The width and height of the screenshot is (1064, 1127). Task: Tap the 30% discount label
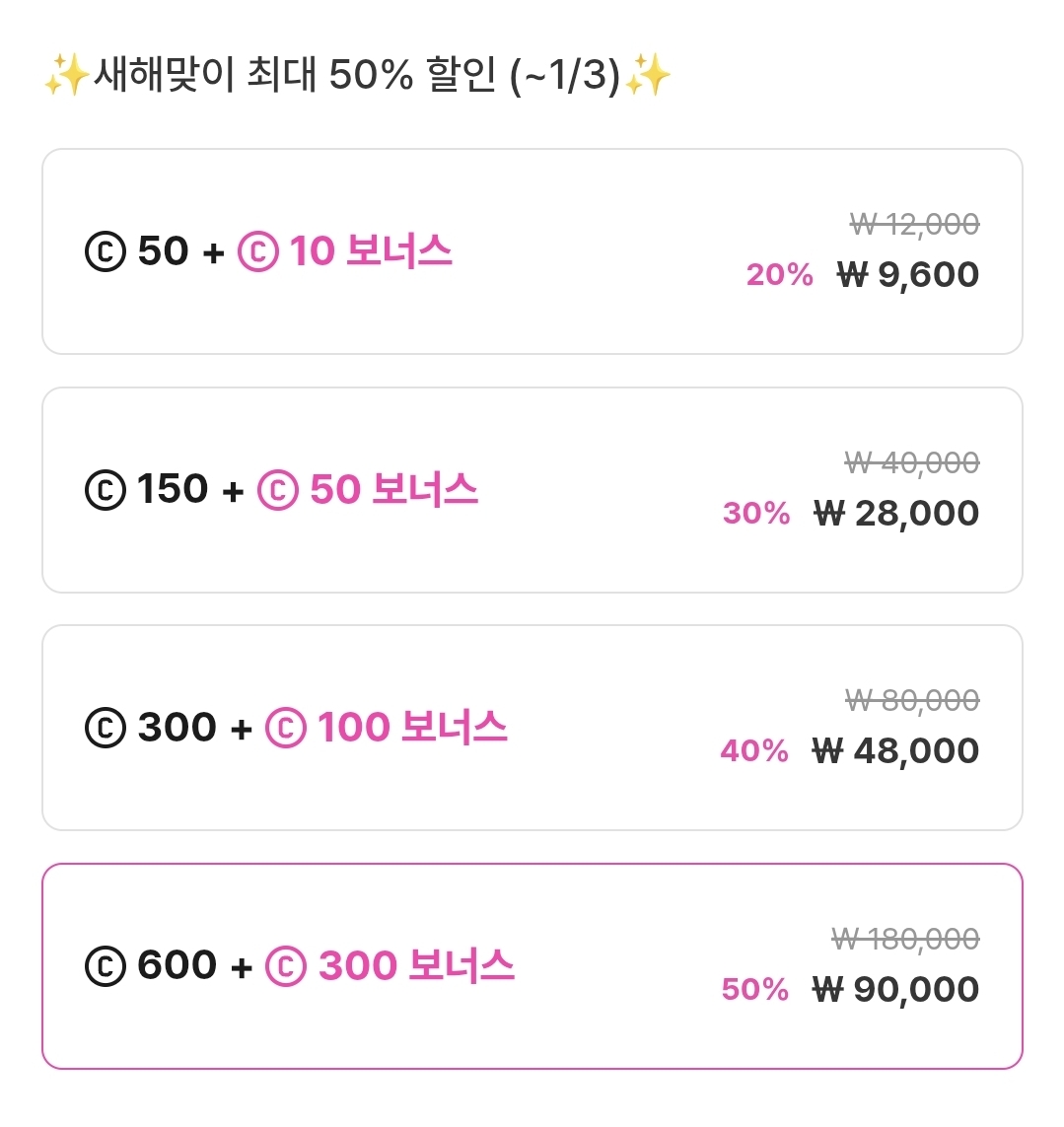[756, 514]
